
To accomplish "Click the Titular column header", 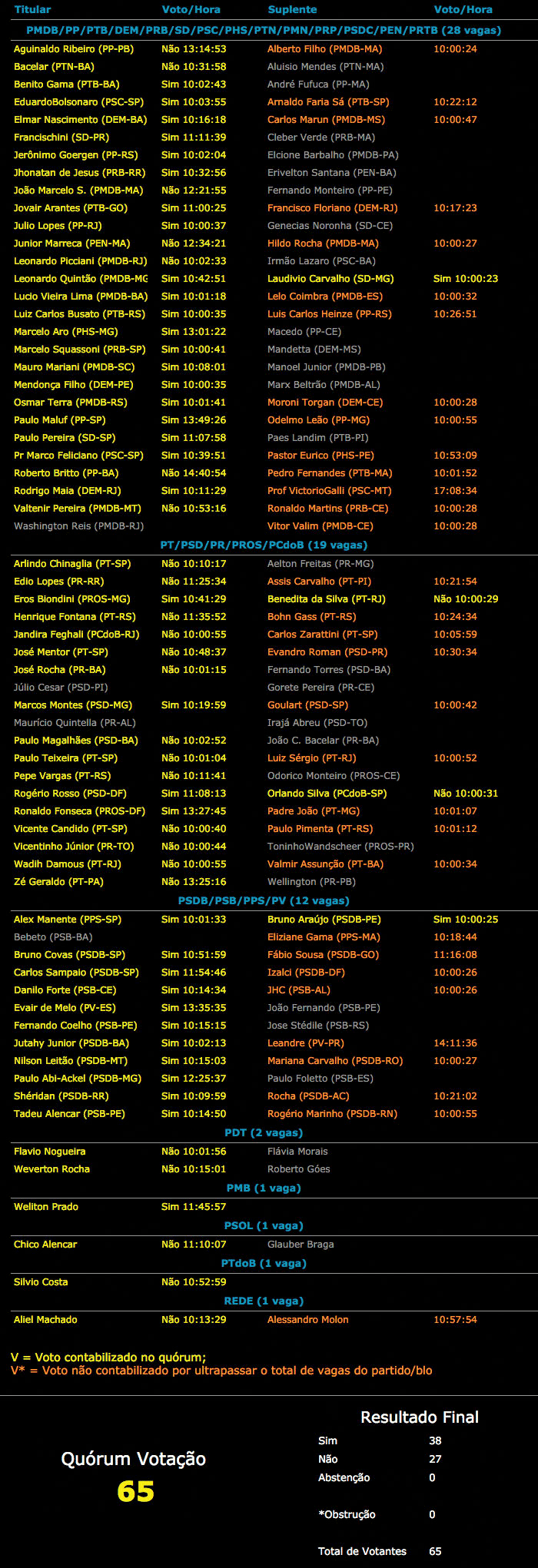I will (32, 10).
